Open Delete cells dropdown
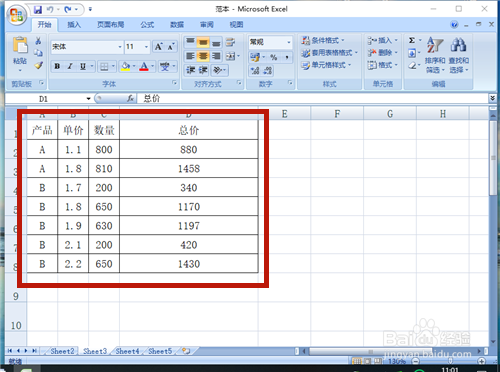The image size is (500, 372). coord(382,53)
